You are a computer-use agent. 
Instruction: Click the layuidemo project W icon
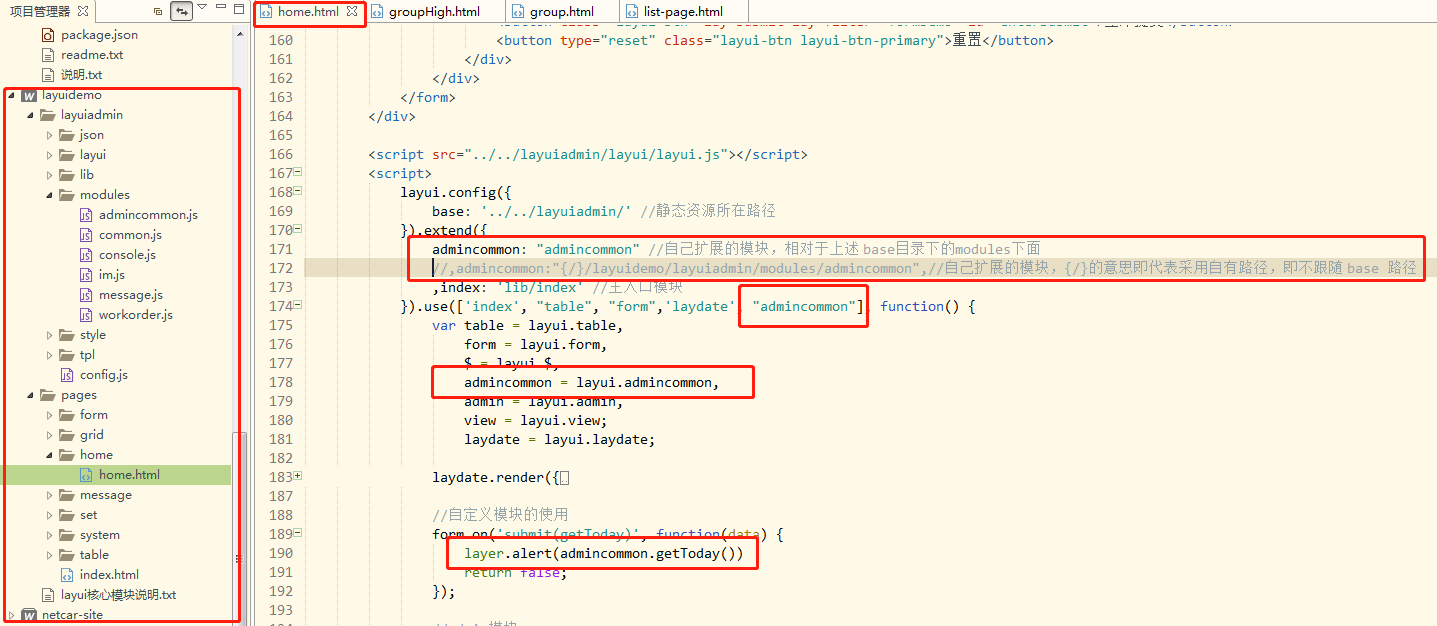pos(29,95)
